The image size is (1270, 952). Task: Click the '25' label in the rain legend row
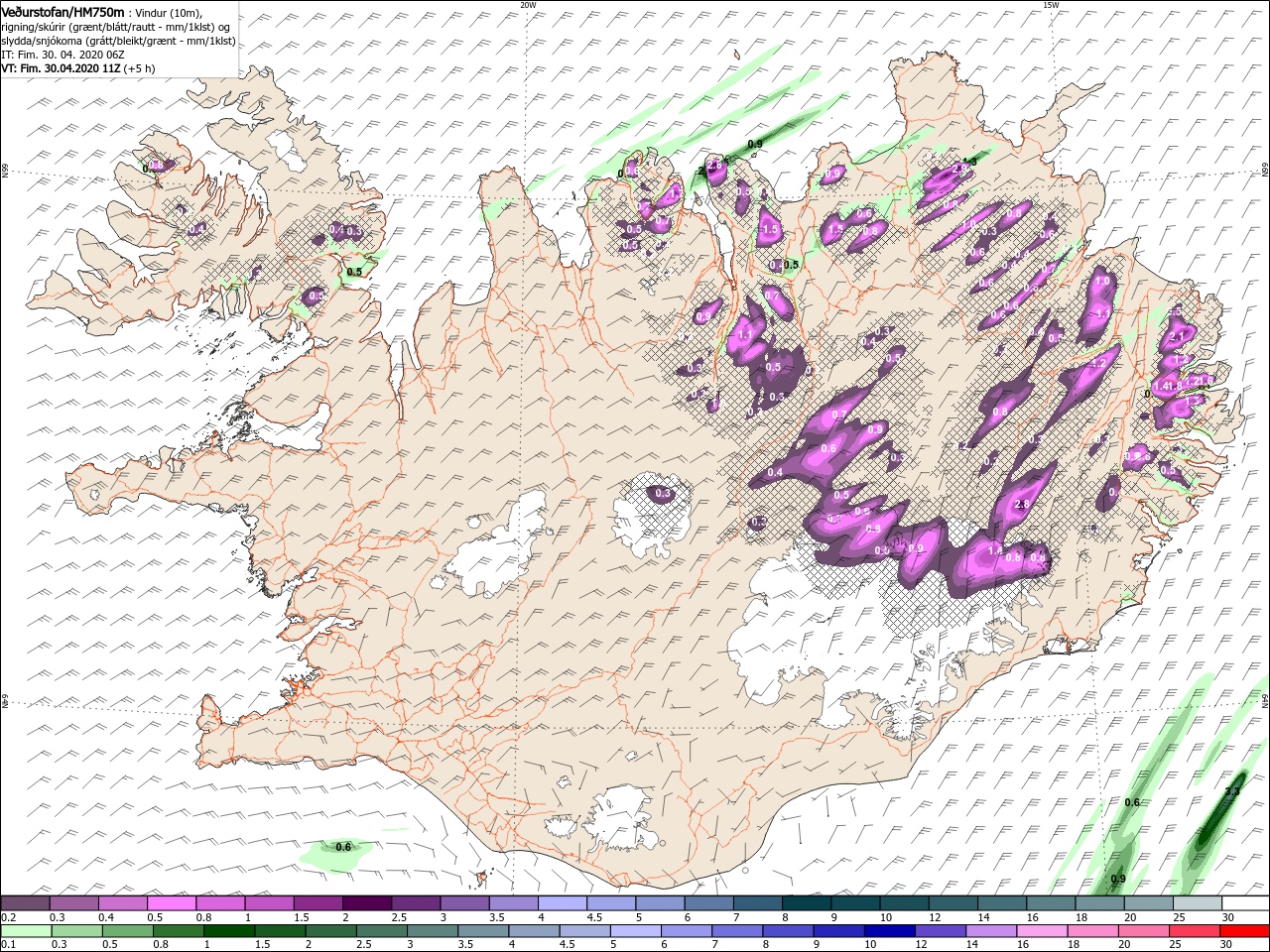tap(1177, 945)
